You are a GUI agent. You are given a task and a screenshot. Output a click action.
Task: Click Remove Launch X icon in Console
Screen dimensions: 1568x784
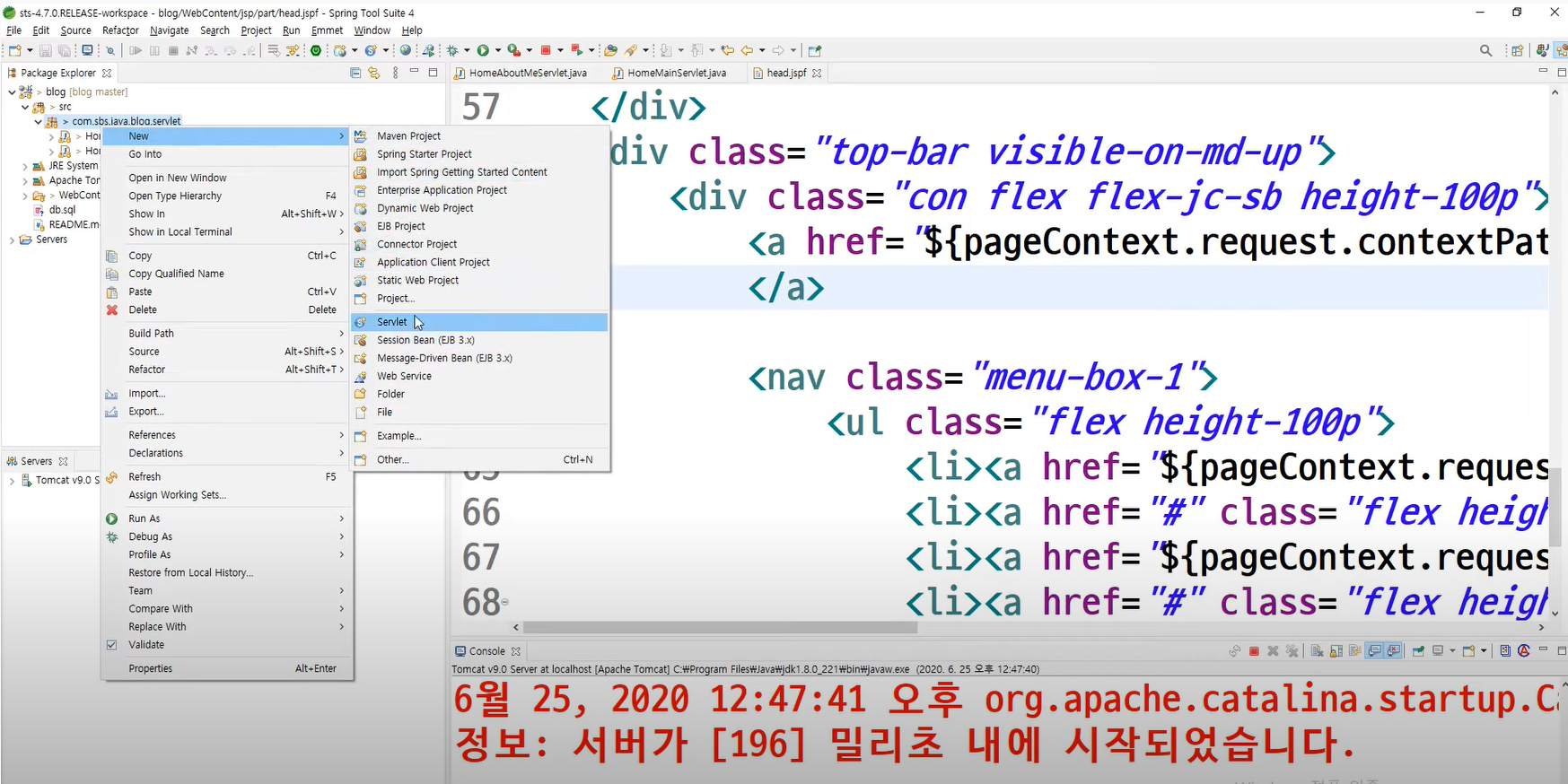1273,651
